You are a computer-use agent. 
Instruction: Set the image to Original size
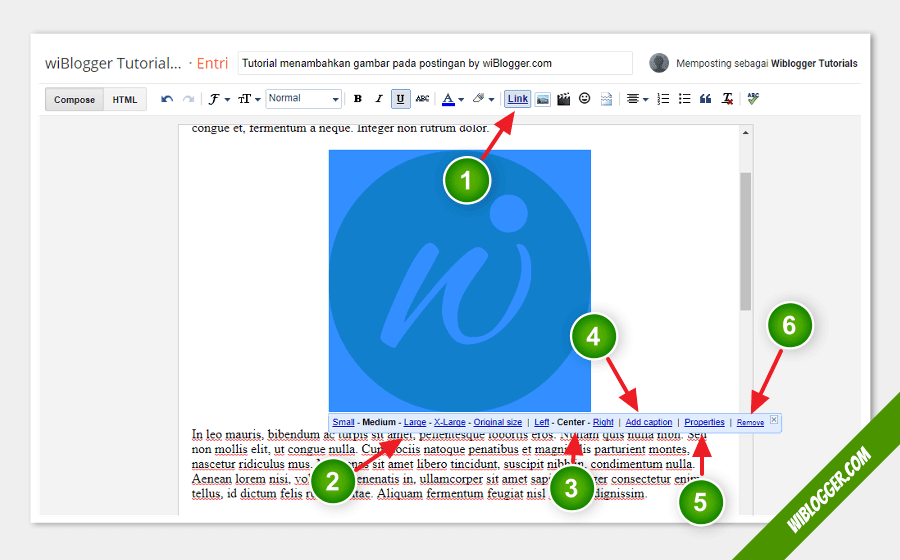point(498,422)
